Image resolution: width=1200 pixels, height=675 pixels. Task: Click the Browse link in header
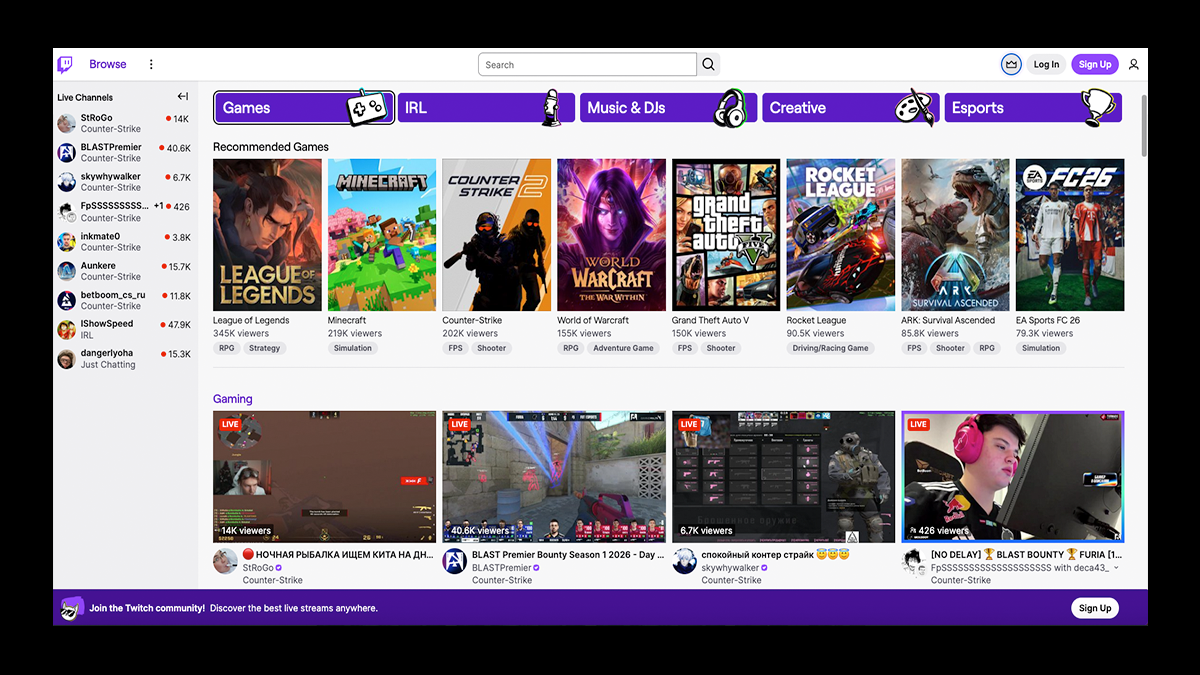[107, 65]
